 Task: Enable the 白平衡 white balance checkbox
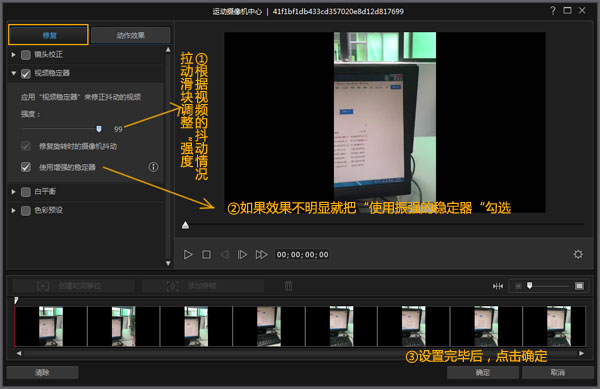click(x=26, y=192)
